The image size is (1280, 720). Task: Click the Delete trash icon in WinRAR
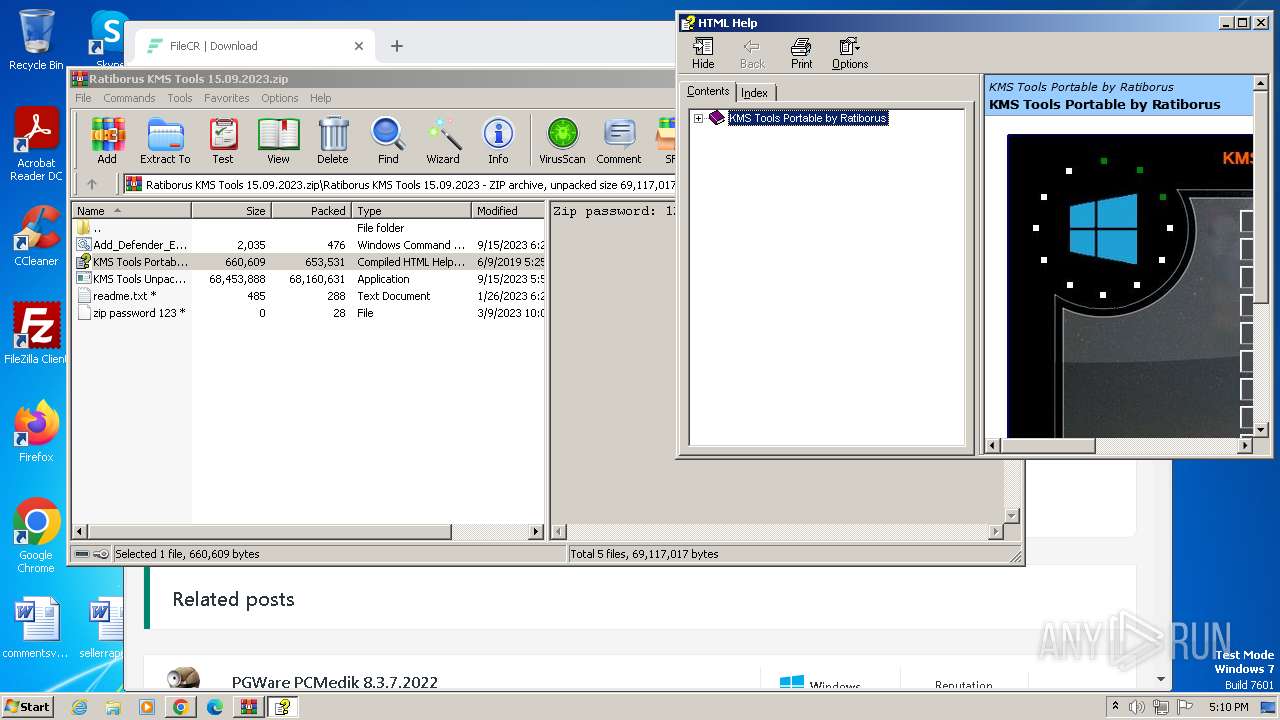[x=333, y=140]
